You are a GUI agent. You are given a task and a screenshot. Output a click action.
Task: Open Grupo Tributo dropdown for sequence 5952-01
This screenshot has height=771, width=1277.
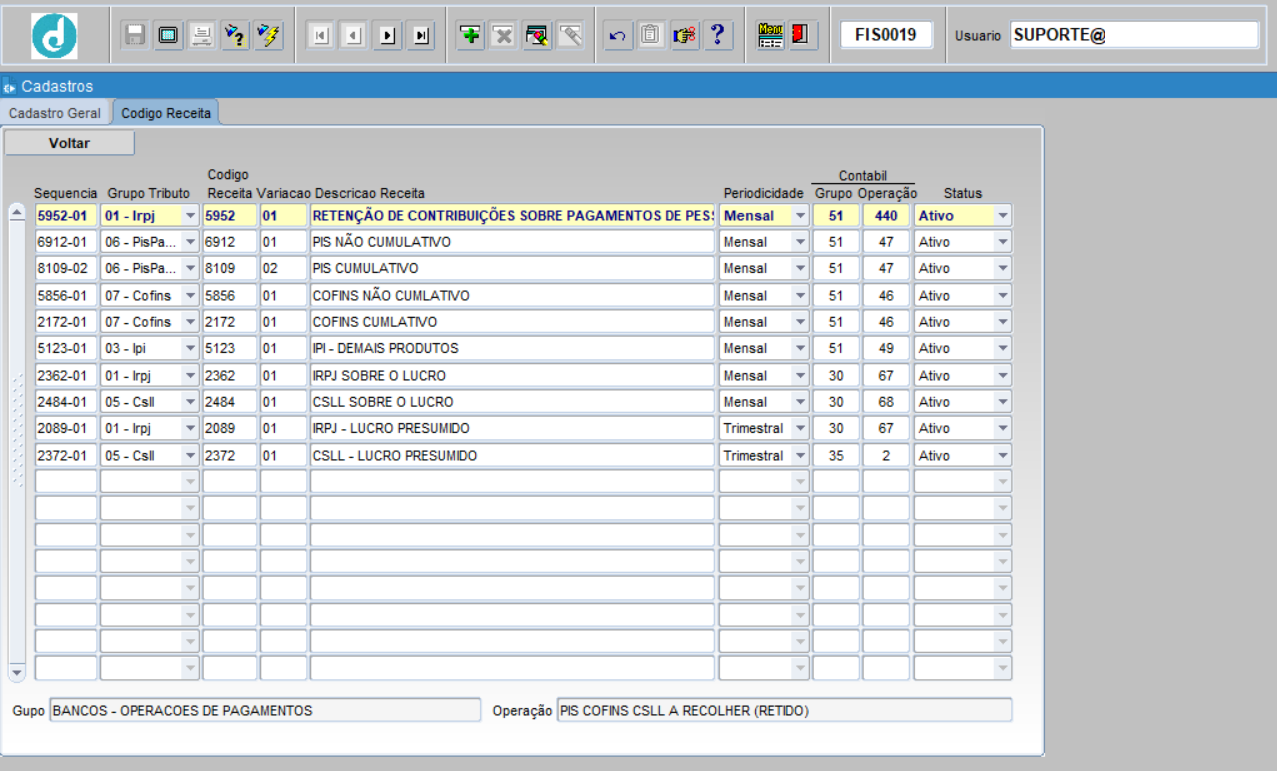190,216
